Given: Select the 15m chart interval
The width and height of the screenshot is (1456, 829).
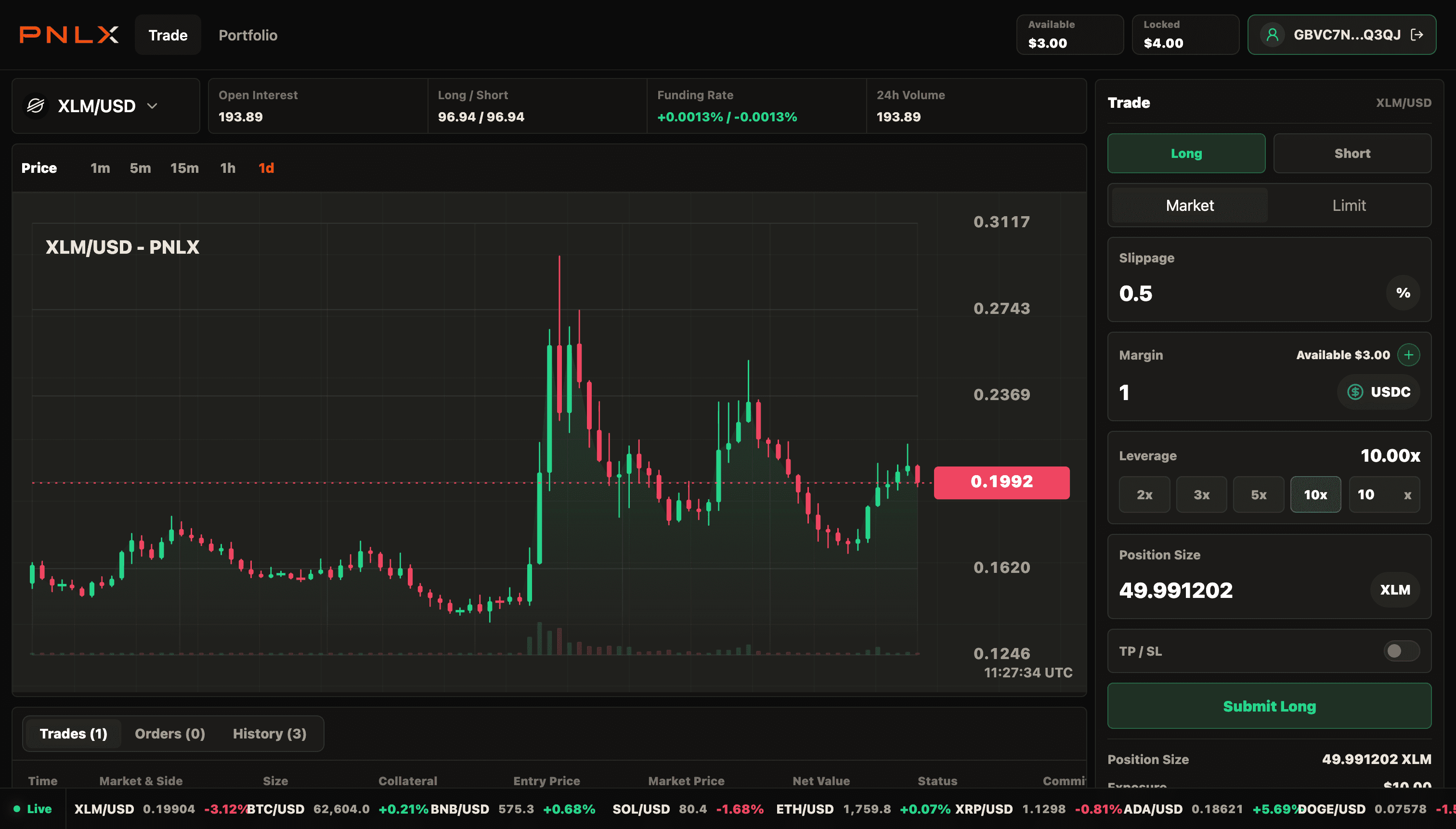Looking at the screenshot, I should (184, 168).
